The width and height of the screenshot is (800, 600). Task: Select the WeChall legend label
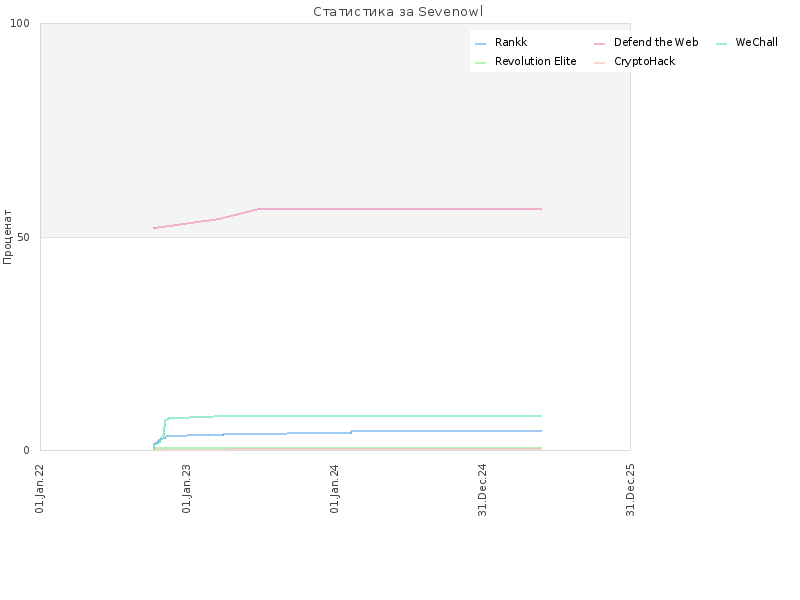(756, 42)
